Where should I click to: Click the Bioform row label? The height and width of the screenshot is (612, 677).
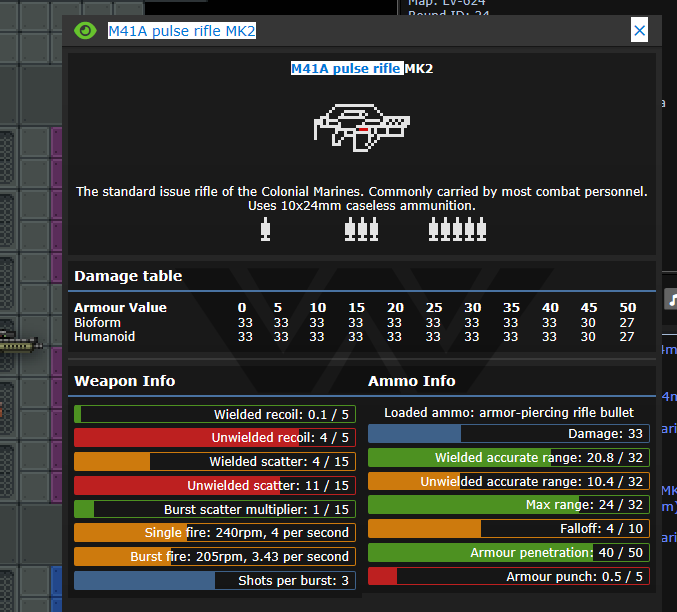[x=97, y=323]
